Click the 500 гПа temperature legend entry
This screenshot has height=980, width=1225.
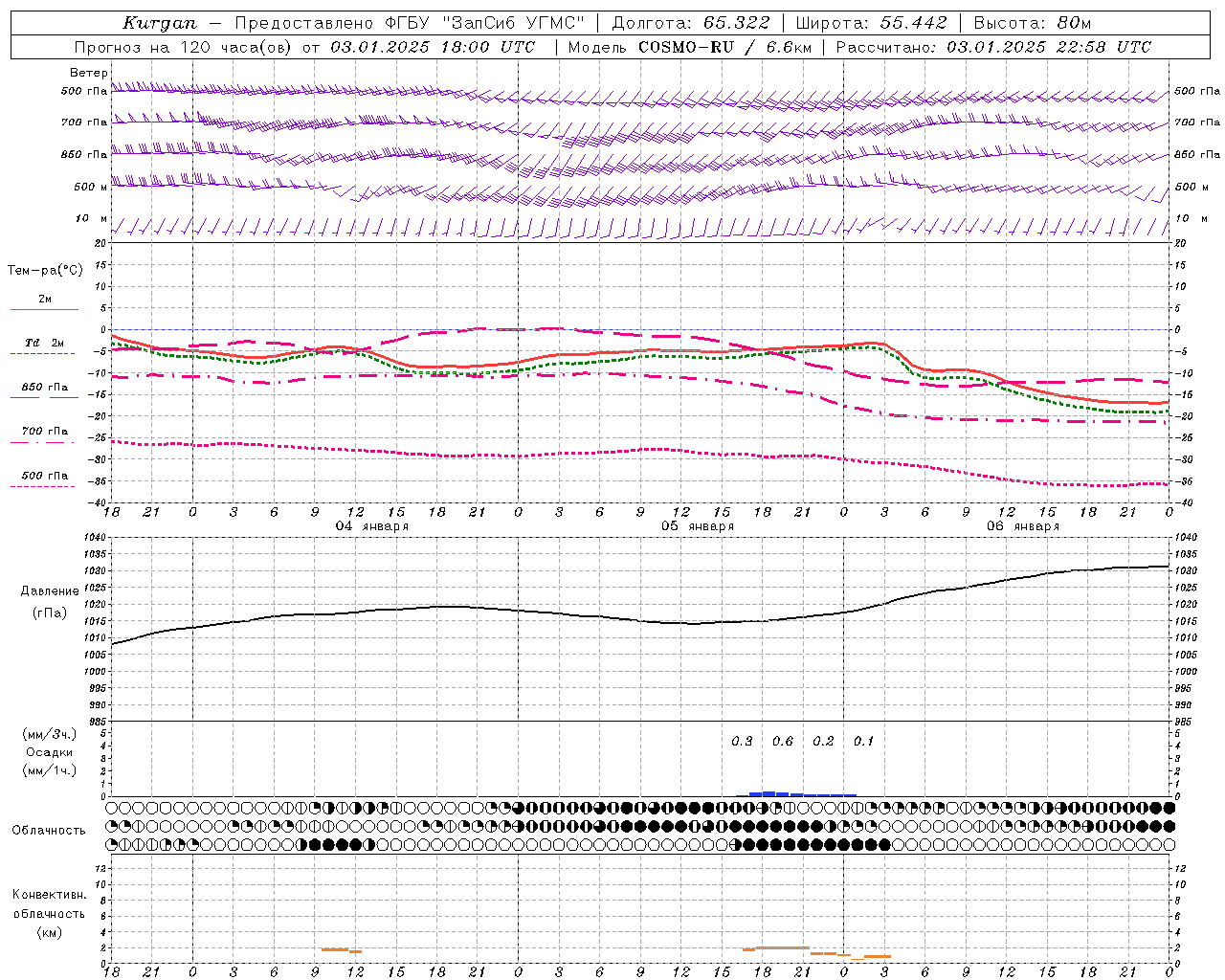click(x=45, y=476)
